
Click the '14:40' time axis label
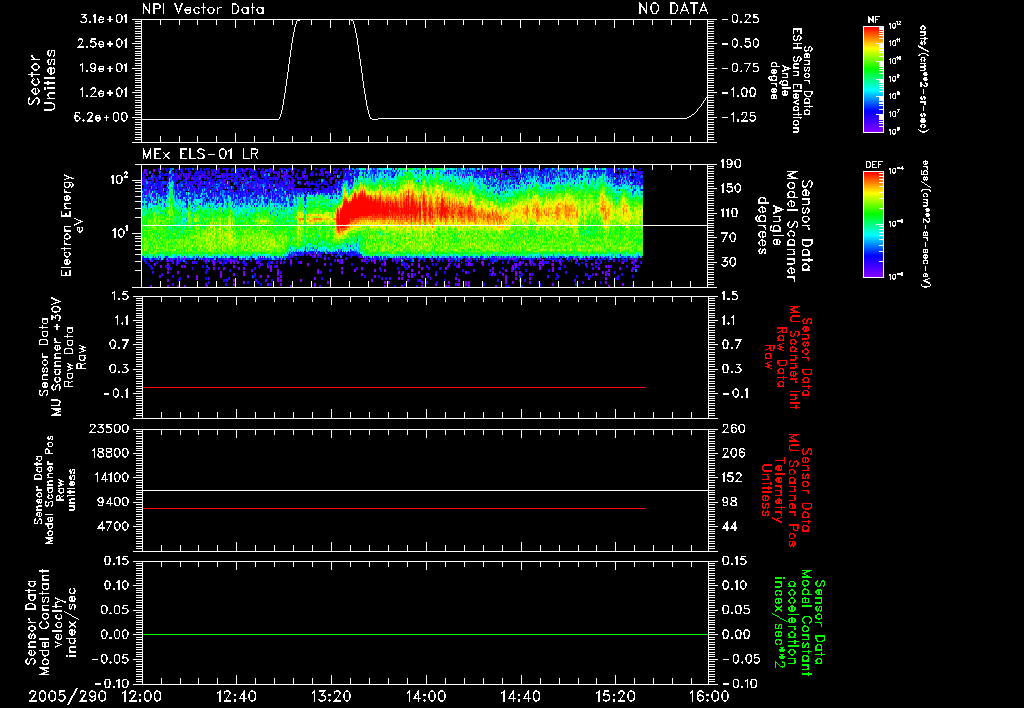(520, 696)
